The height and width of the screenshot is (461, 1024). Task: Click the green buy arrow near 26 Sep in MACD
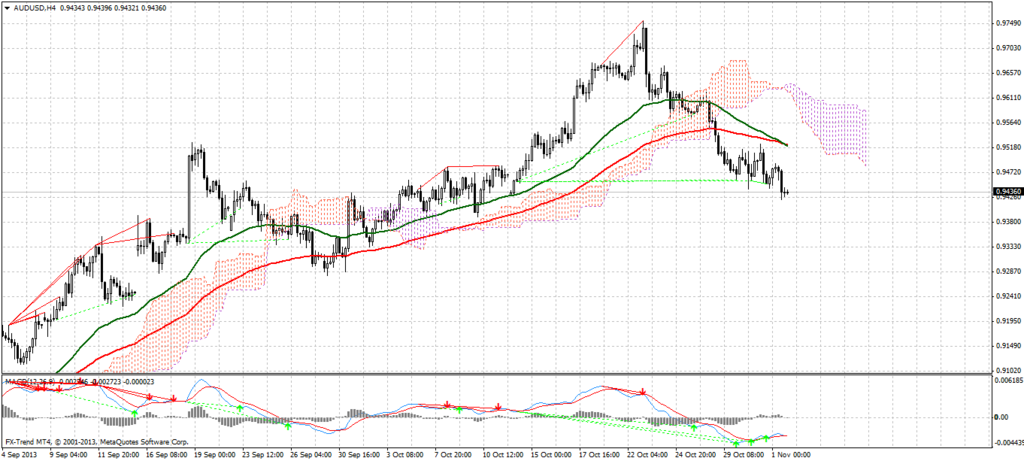pyautogui.click(x=287, y=425)
